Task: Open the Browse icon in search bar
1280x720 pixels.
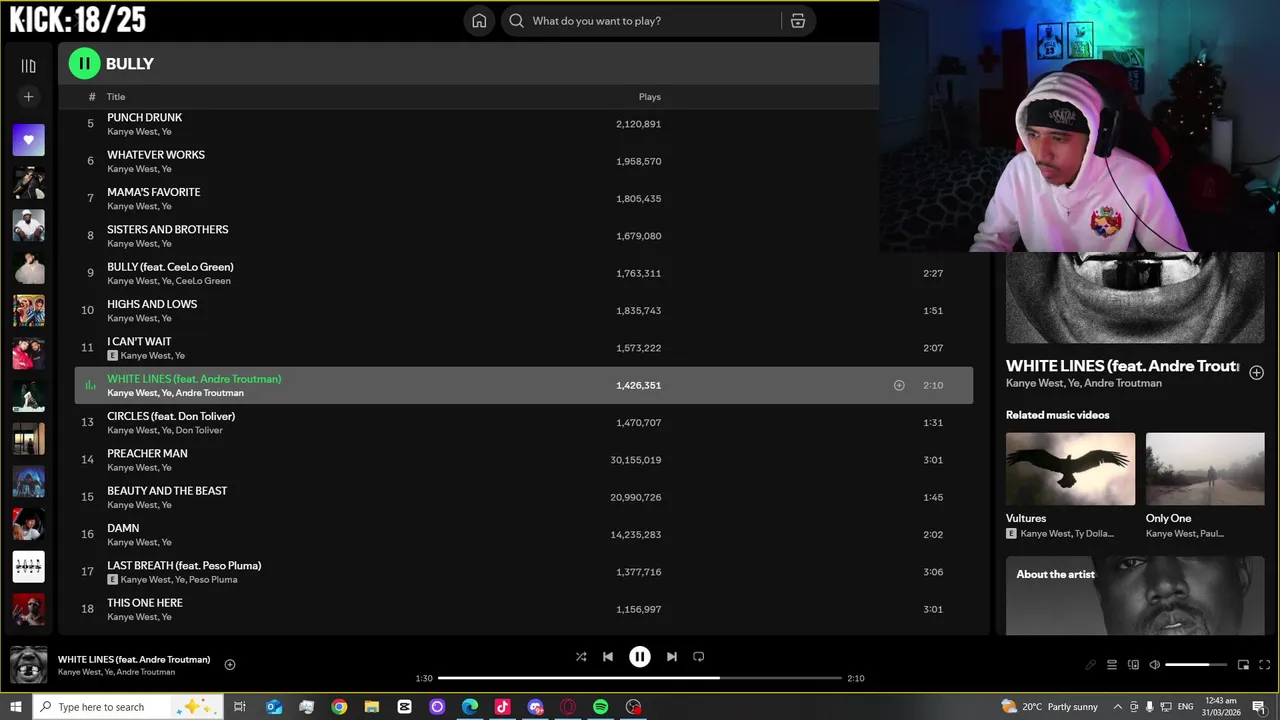Action: [798, 21]
